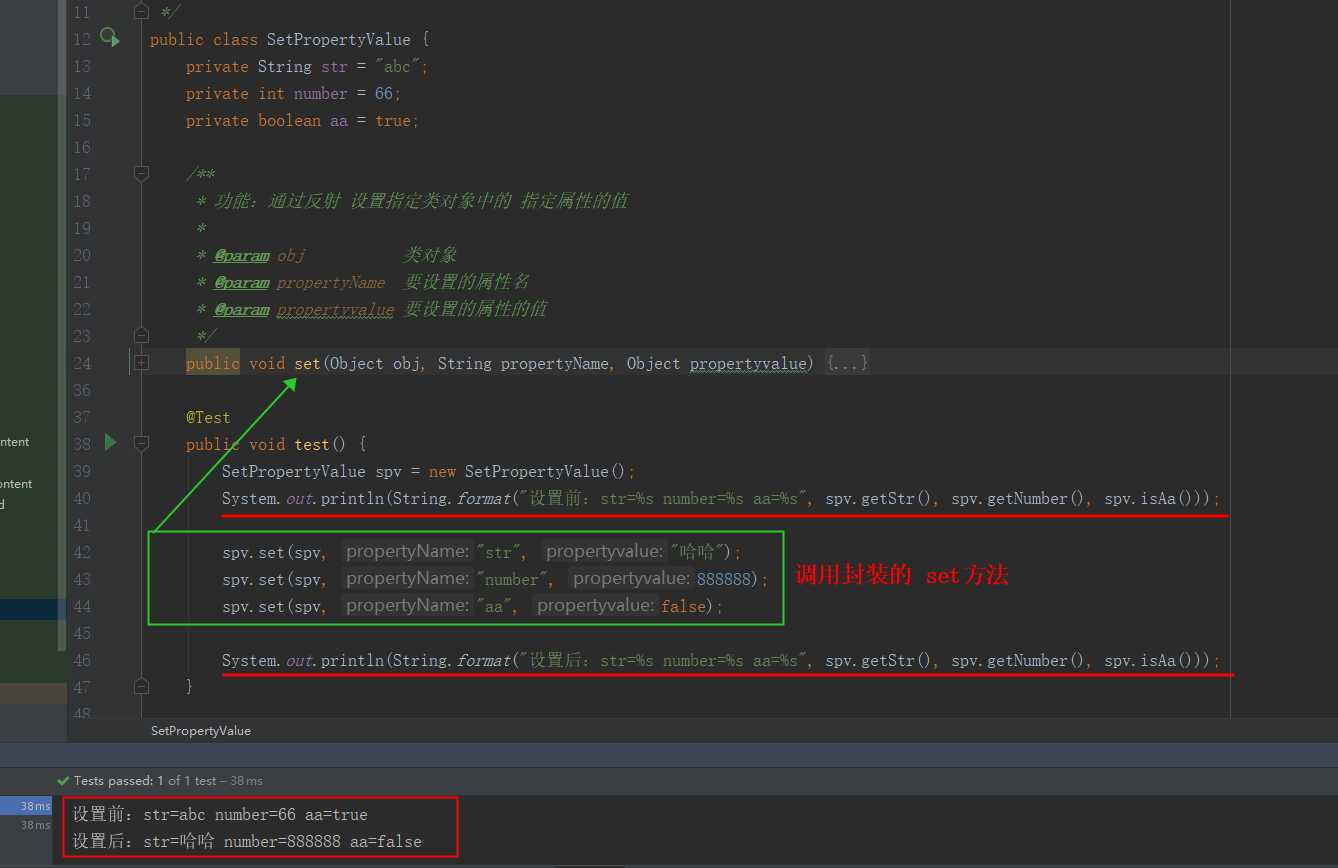Click spv.isAa() on line 46

coord(1153,660)
